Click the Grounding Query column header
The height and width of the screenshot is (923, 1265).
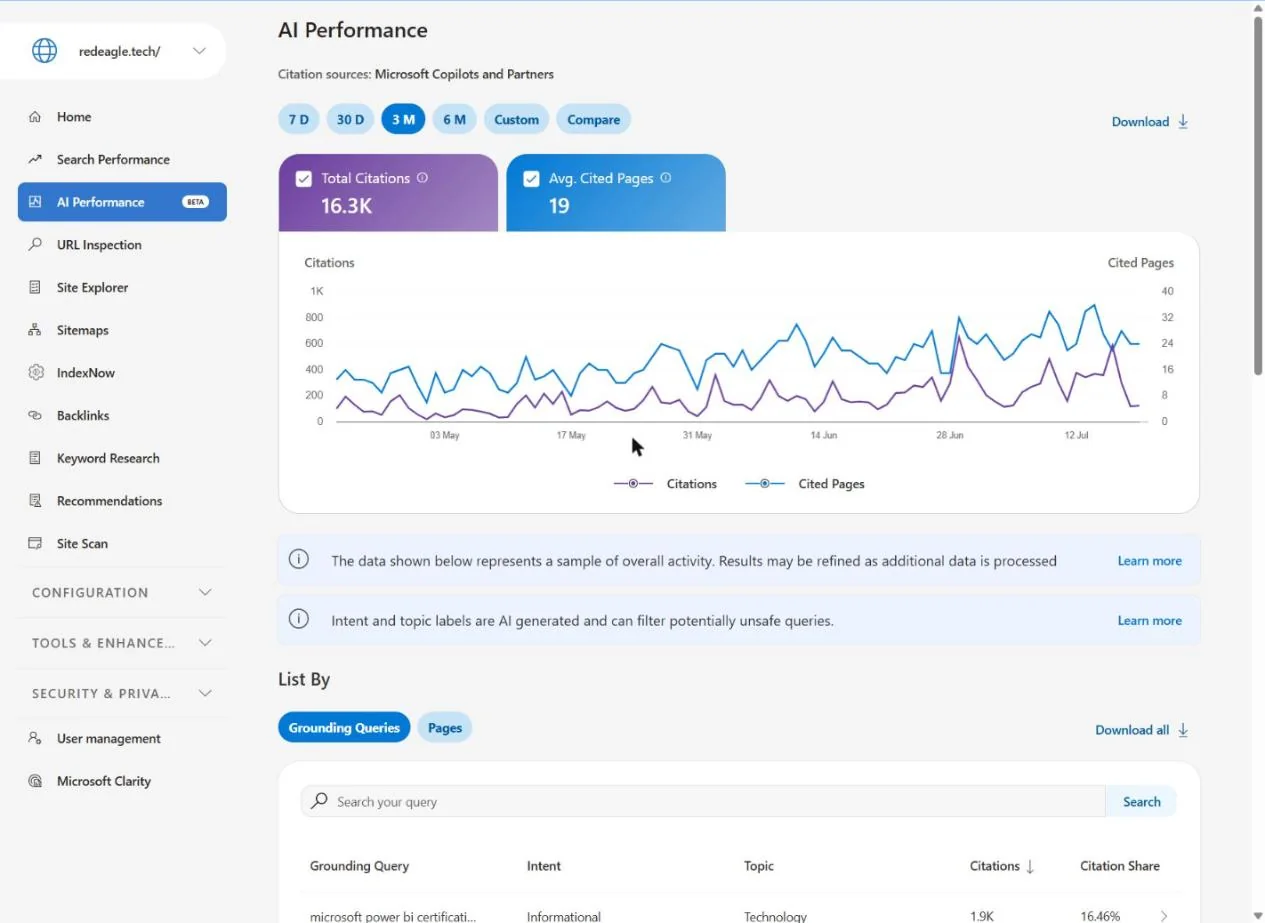point(359,866)
